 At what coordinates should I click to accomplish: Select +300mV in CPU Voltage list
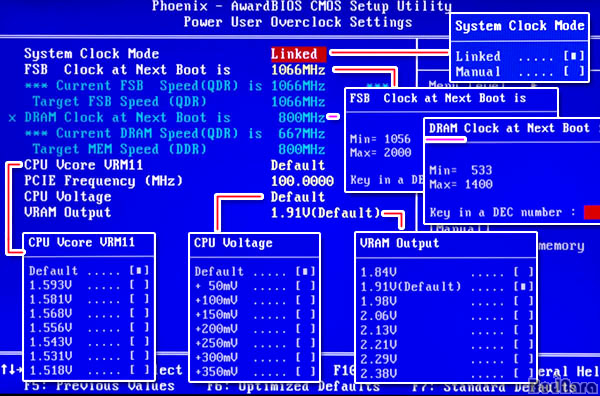click(255, 357)
